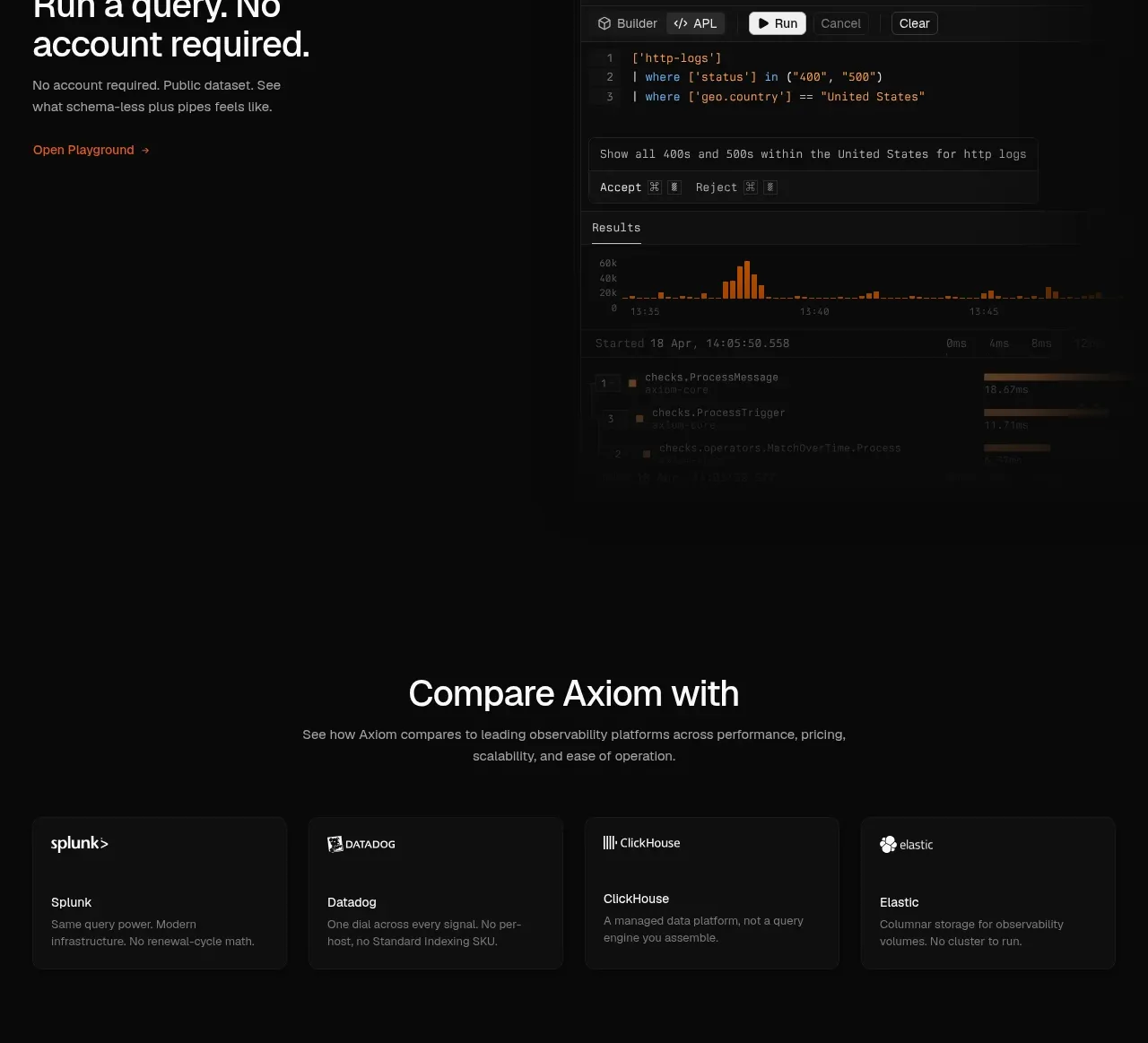Click the Splunk logo
This screenshot has height=1043, width=1148.
80,843
